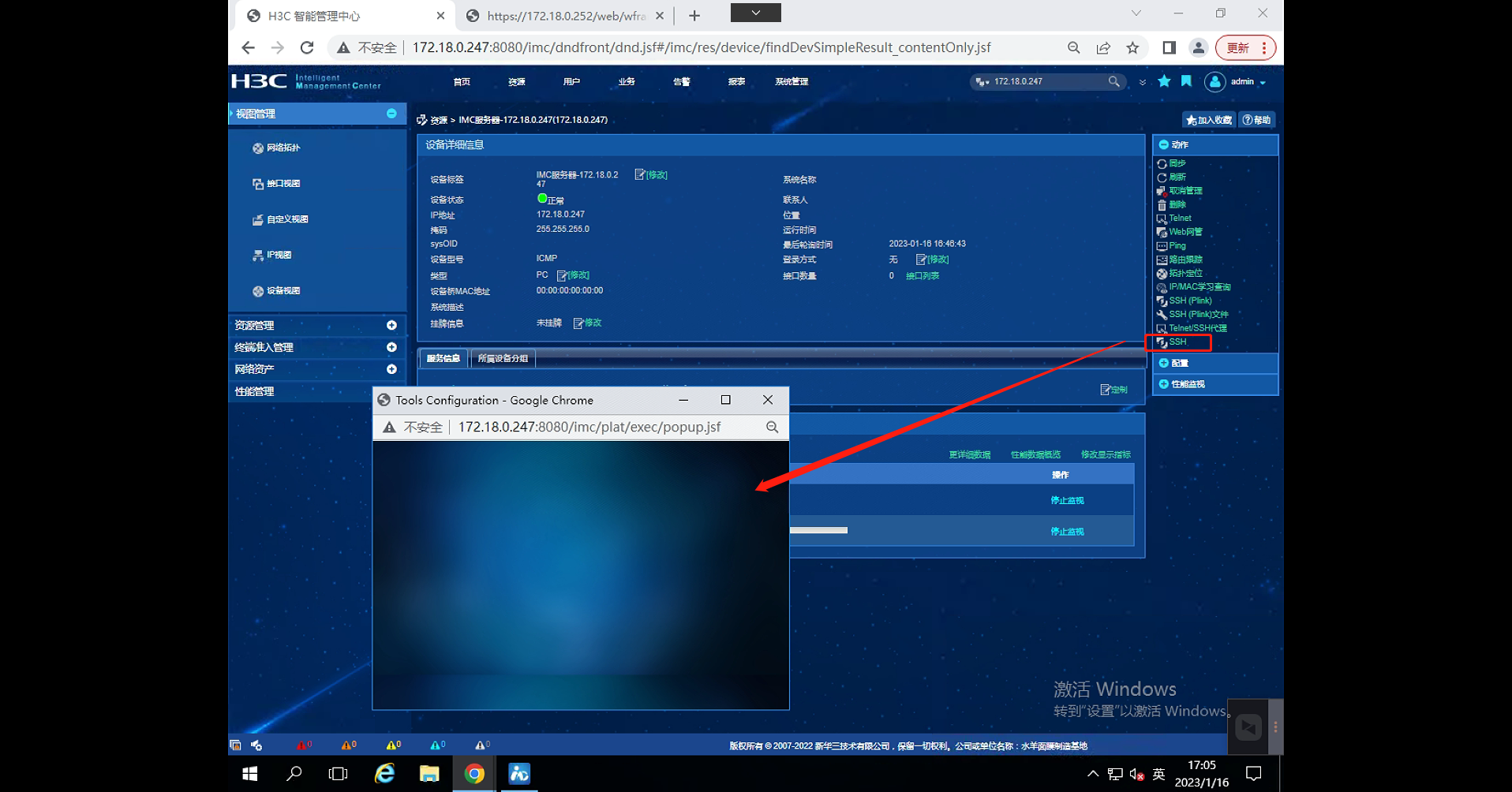The height and width of the screenshot is (792, 1512).
Task: Expand the 性能监视 panel
Action: 1163,384
